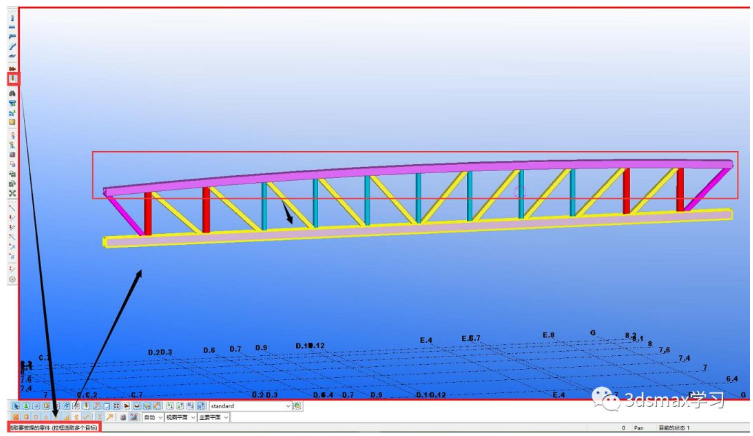Select the contour plate tool
Image resolution: width=753 pixels, height=436 pixels.
click(12, 56)
